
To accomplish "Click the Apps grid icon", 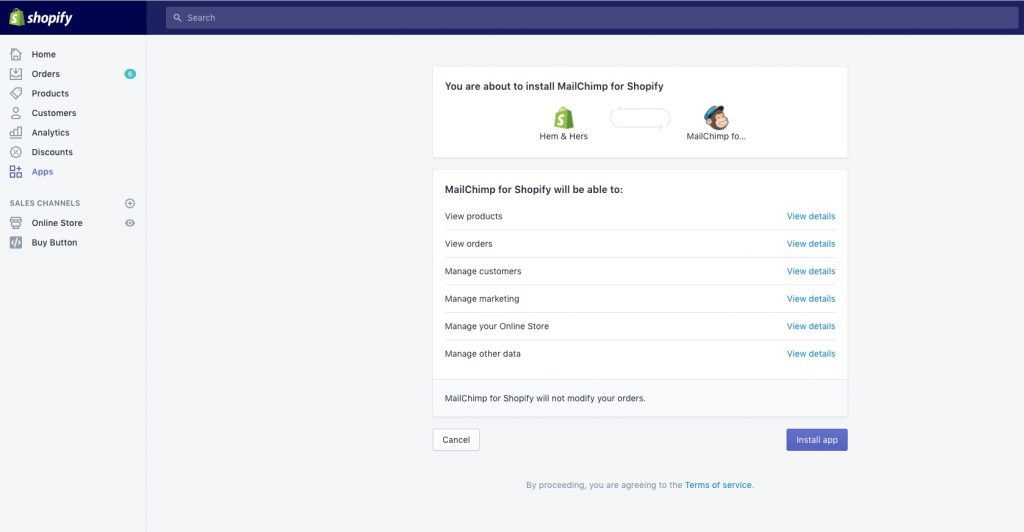I will pos(16,172).
